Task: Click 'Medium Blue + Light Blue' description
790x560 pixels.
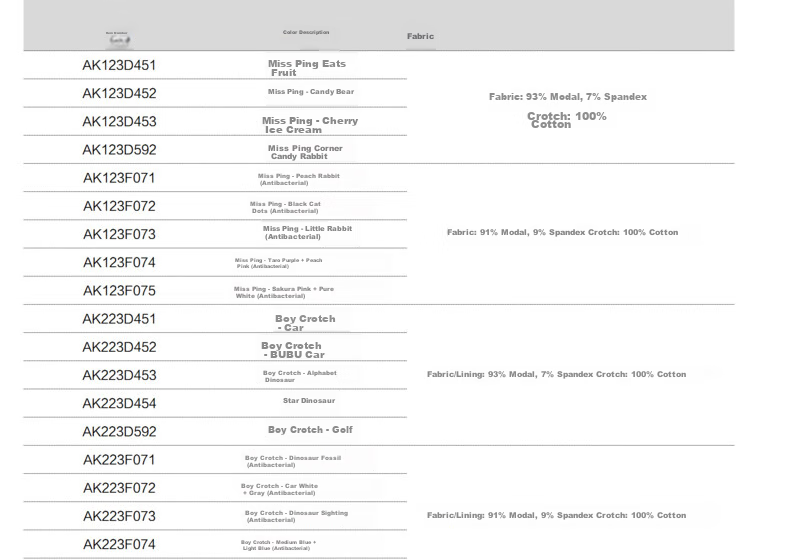Action: click(278, 545)
